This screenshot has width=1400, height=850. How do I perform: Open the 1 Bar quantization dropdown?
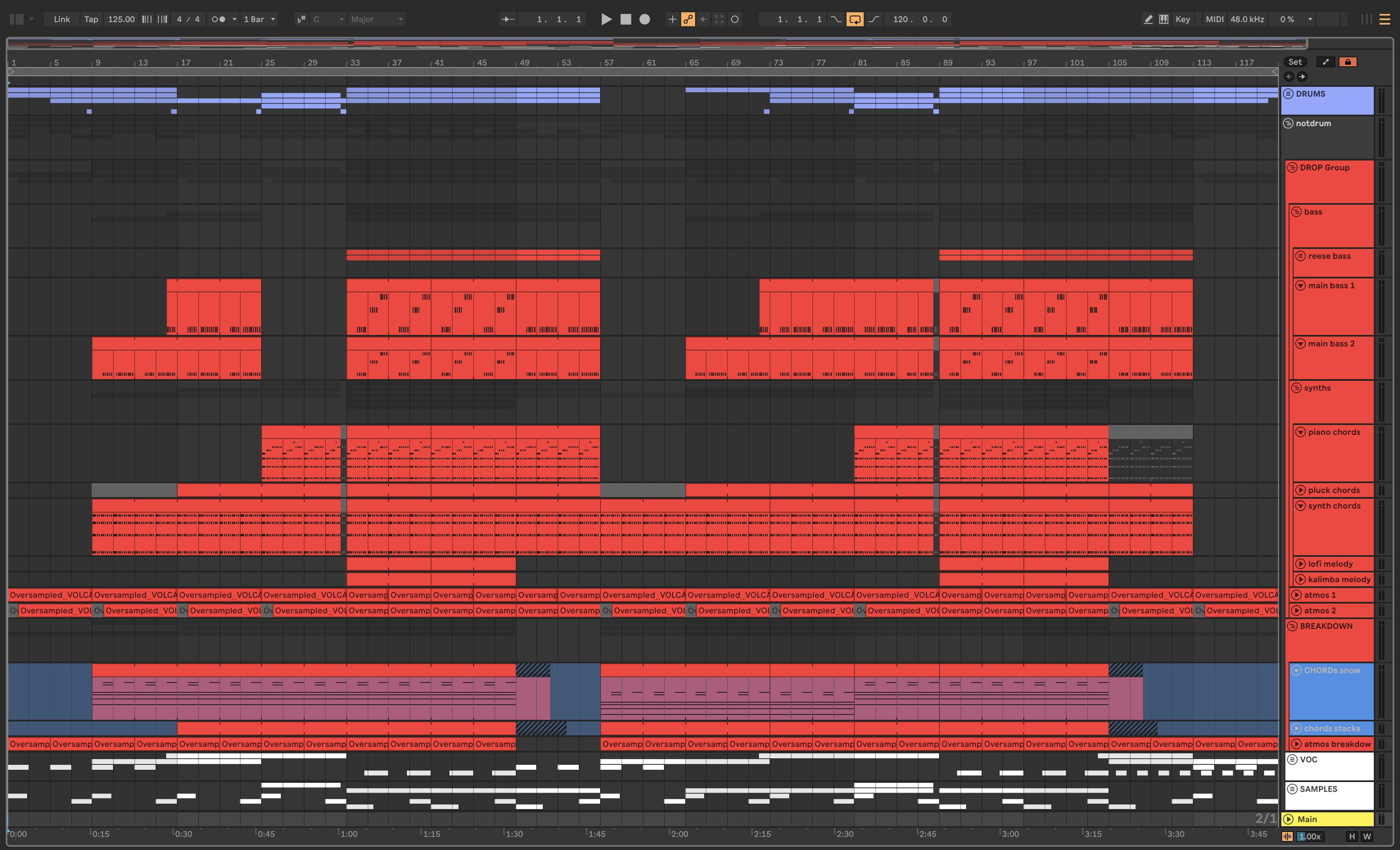[259, 19]
